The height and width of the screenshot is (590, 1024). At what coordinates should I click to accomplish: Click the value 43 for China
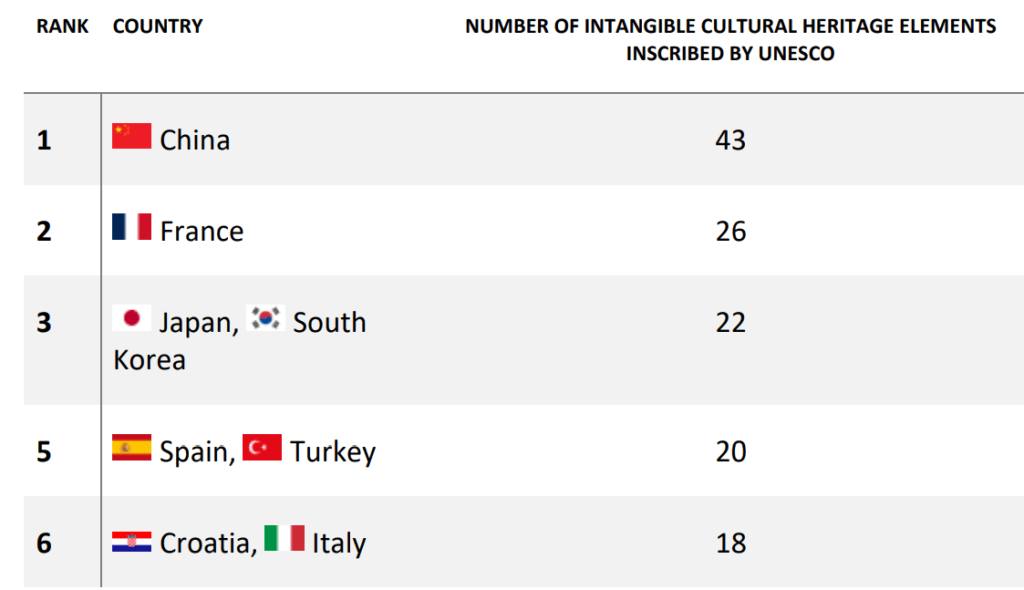pos(730,140)
